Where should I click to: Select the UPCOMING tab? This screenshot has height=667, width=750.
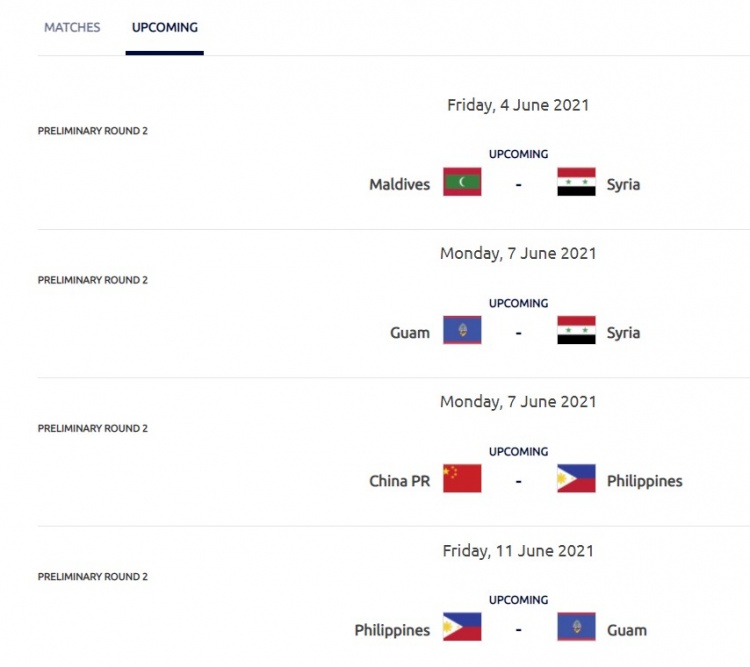pos(165,28)
